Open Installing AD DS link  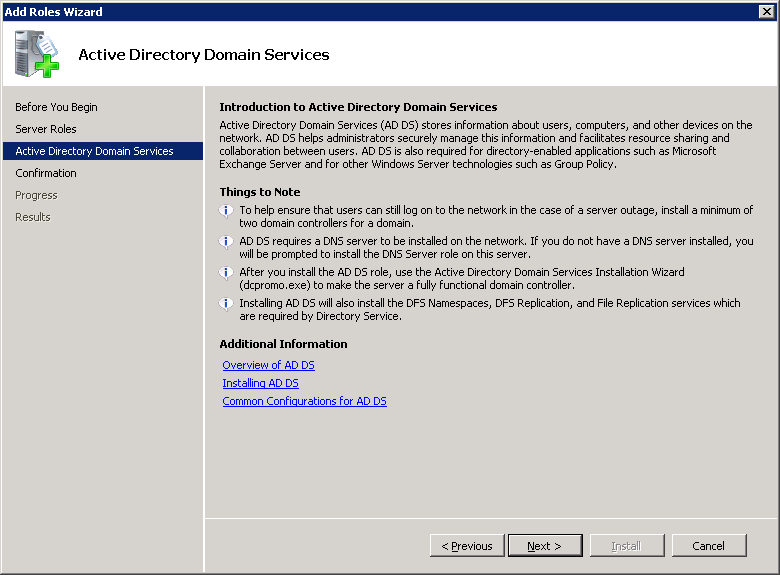click(260, 383)
